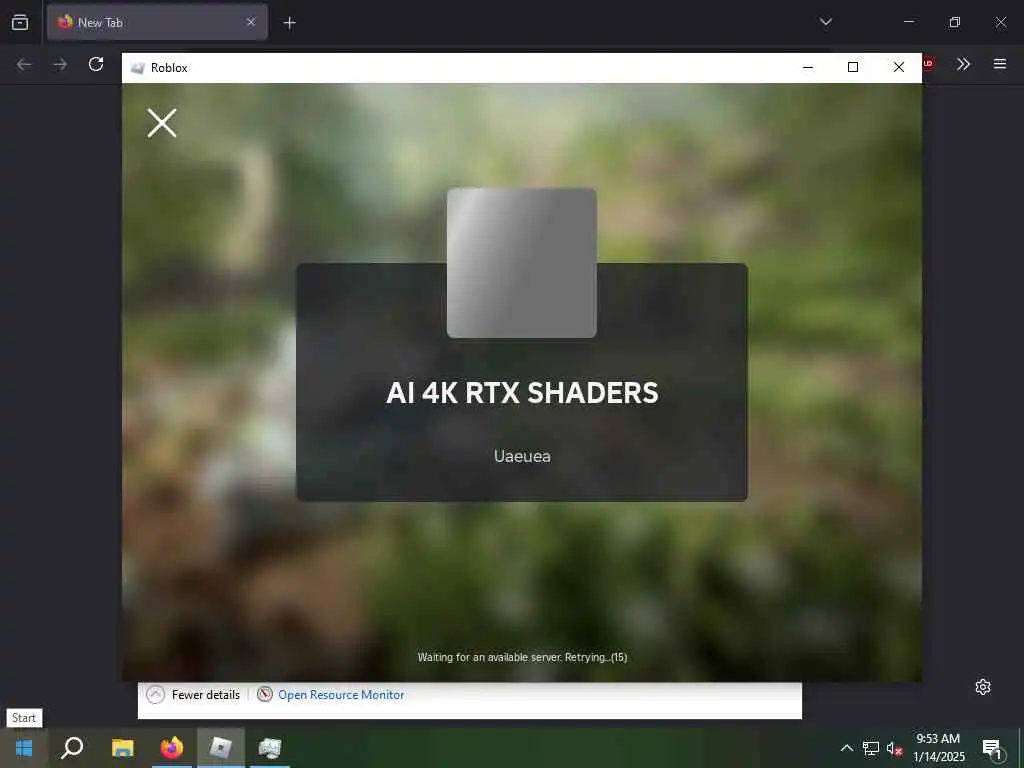Click the AI 4K RTX SHADERS title

pyautogui.click(x=522, y=392)
